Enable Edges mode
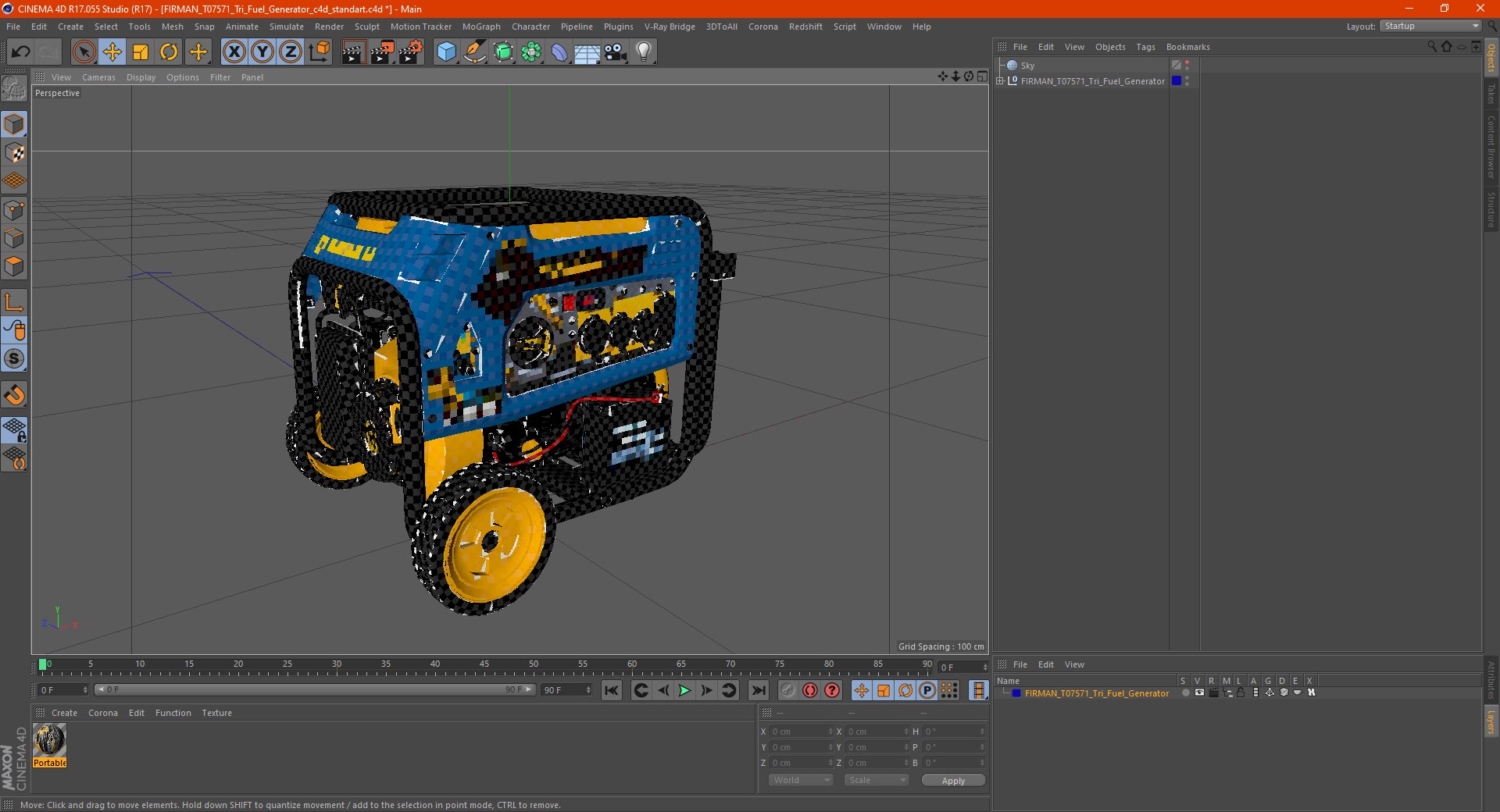Screen dimensions: 1500x812 click(x=14, y=238)
